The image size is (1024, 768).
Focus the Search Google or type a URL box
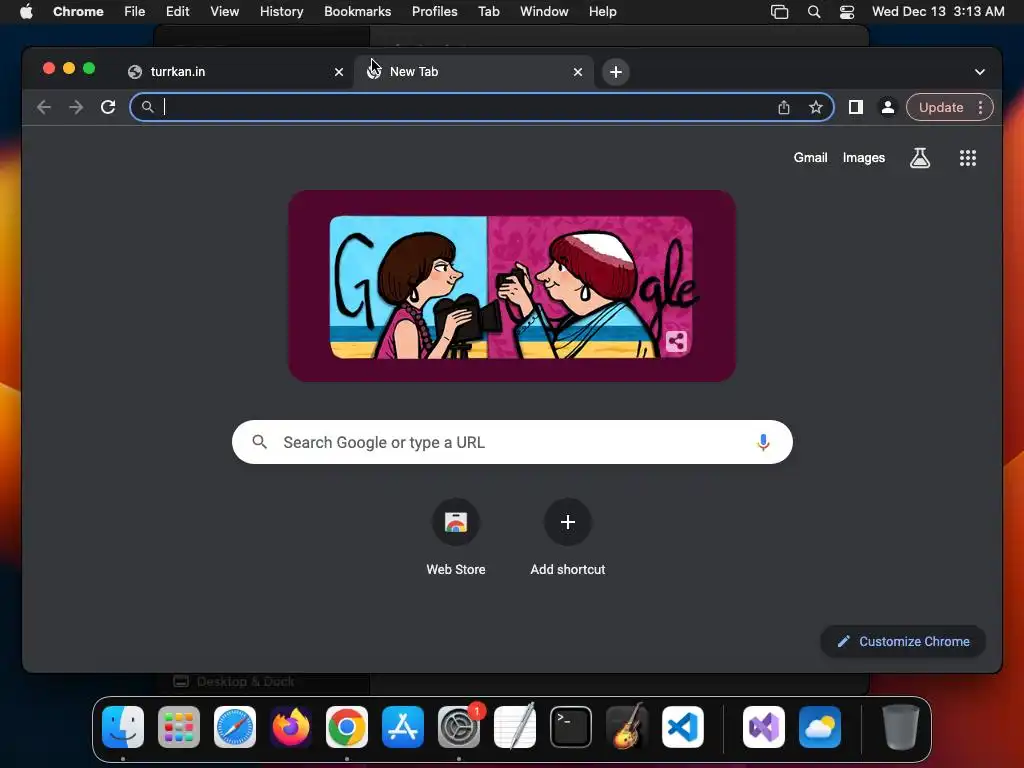(512, 442)
